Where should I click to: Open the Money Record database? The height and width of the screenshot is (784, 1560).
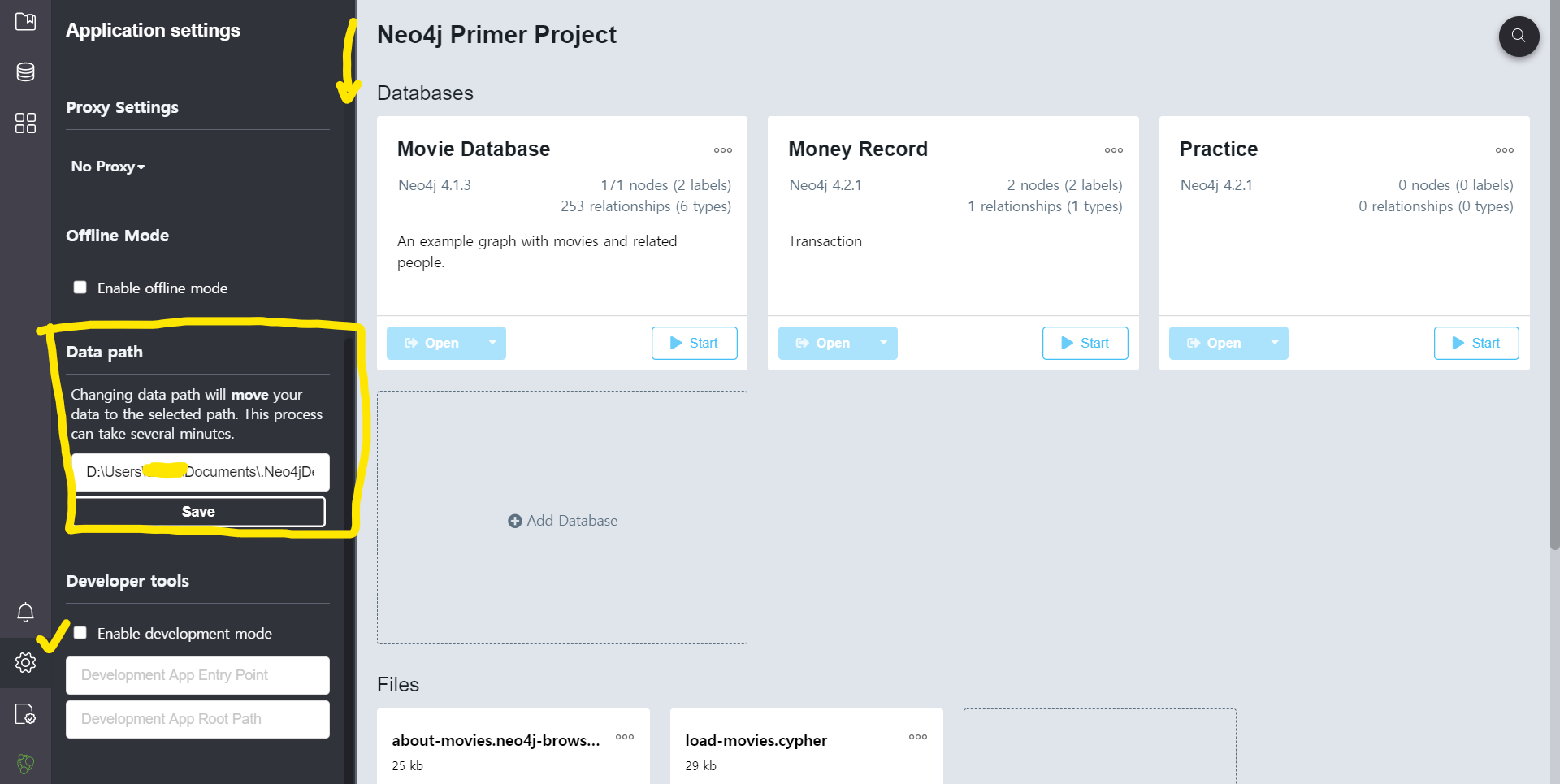[825, 343]
